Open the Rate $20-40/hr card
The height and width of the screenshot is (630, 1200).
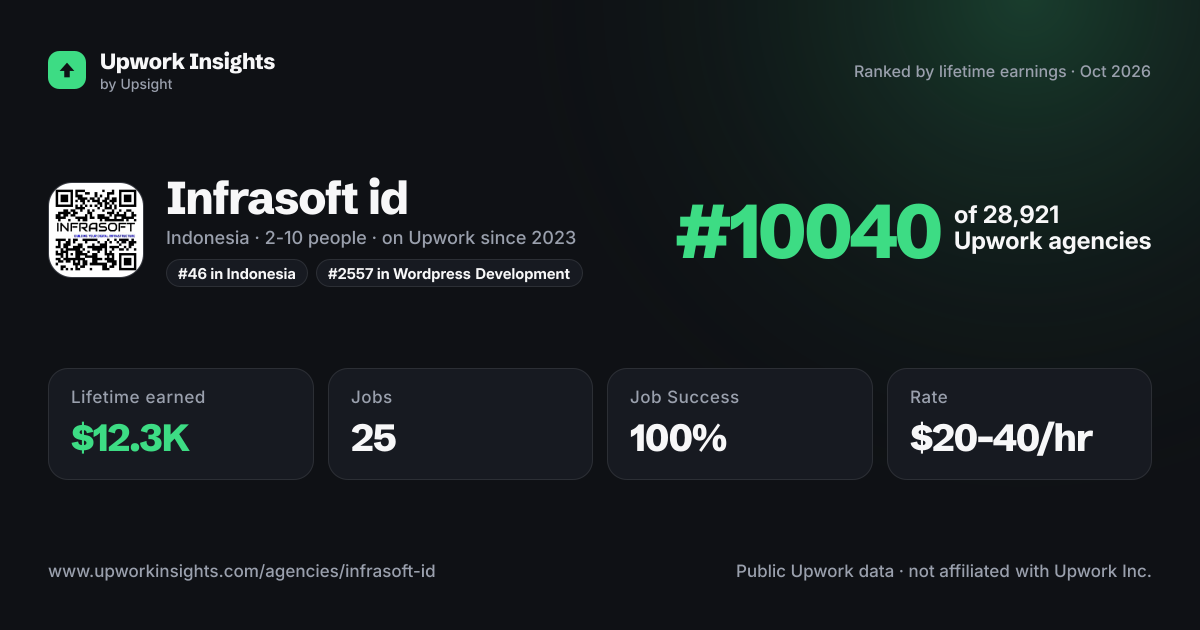[1019, 424]
